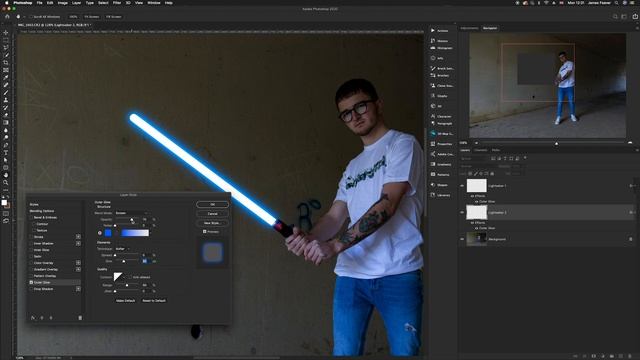Open the Contour picker dropdown
The width and height of the screenshot is (640, 360).
[x=124, y=277]
